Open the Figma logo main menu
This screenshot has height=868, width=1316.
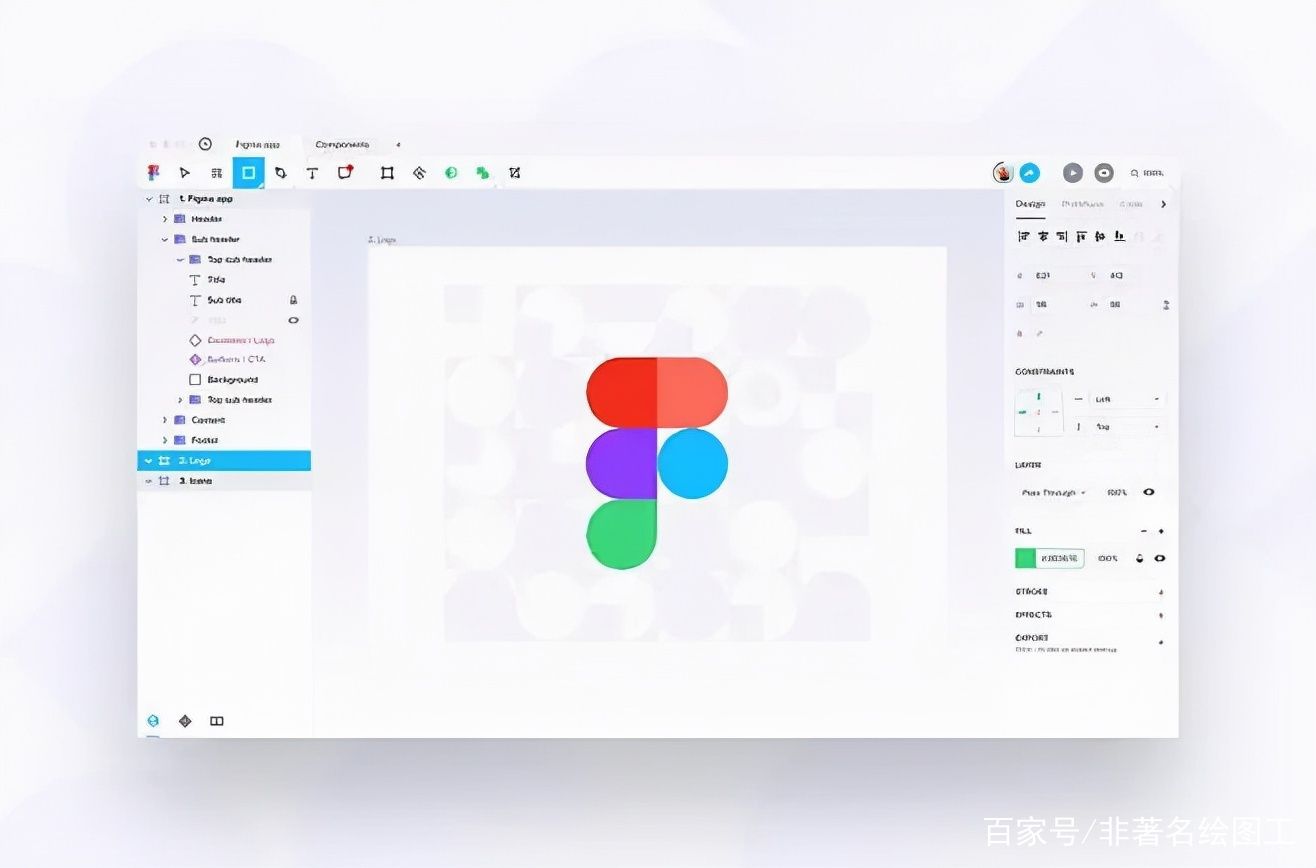coord(153,173)
